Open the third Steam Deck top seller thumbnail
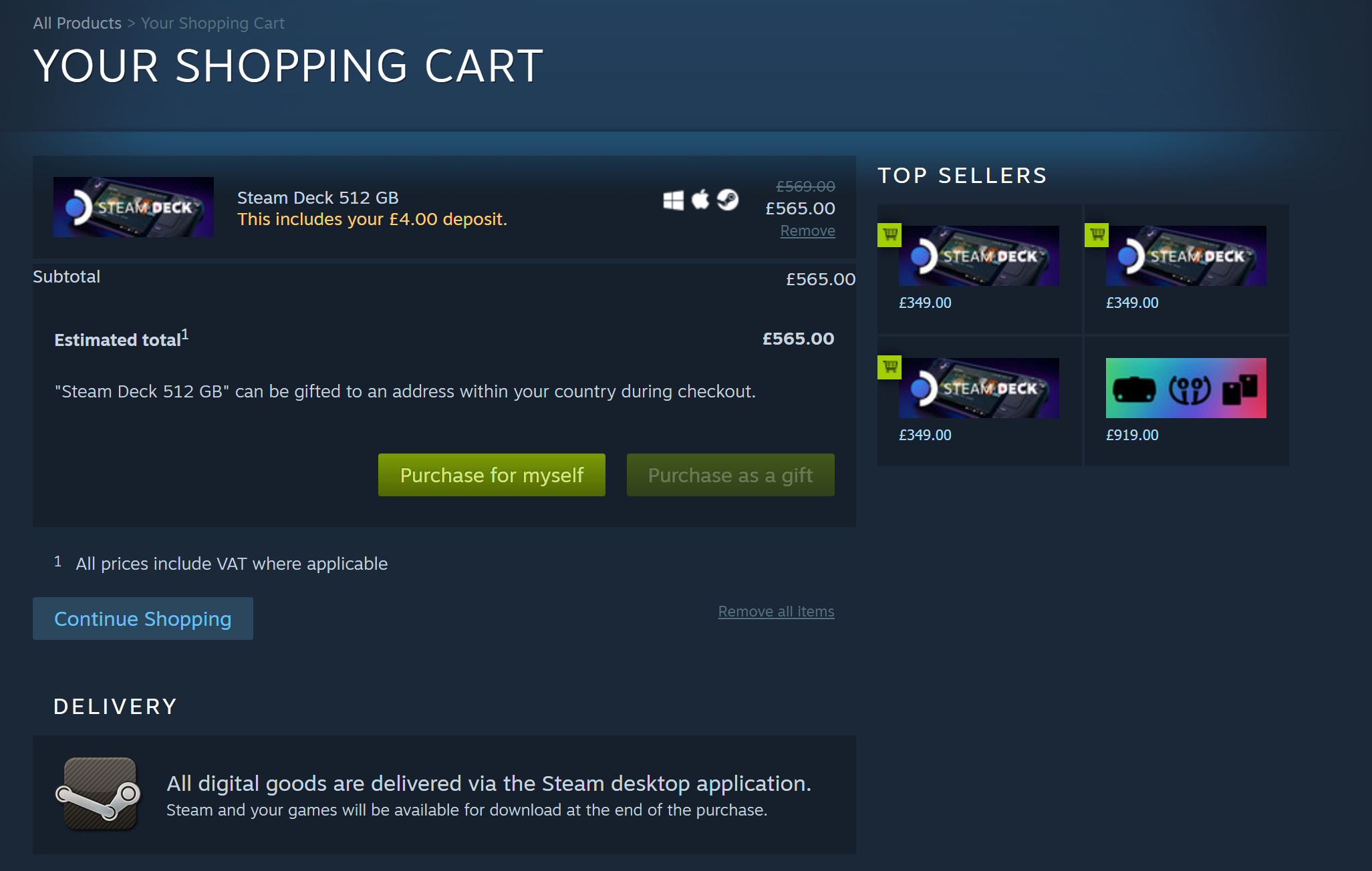The height and width of the screenshot is (871, 1372). 979,388
